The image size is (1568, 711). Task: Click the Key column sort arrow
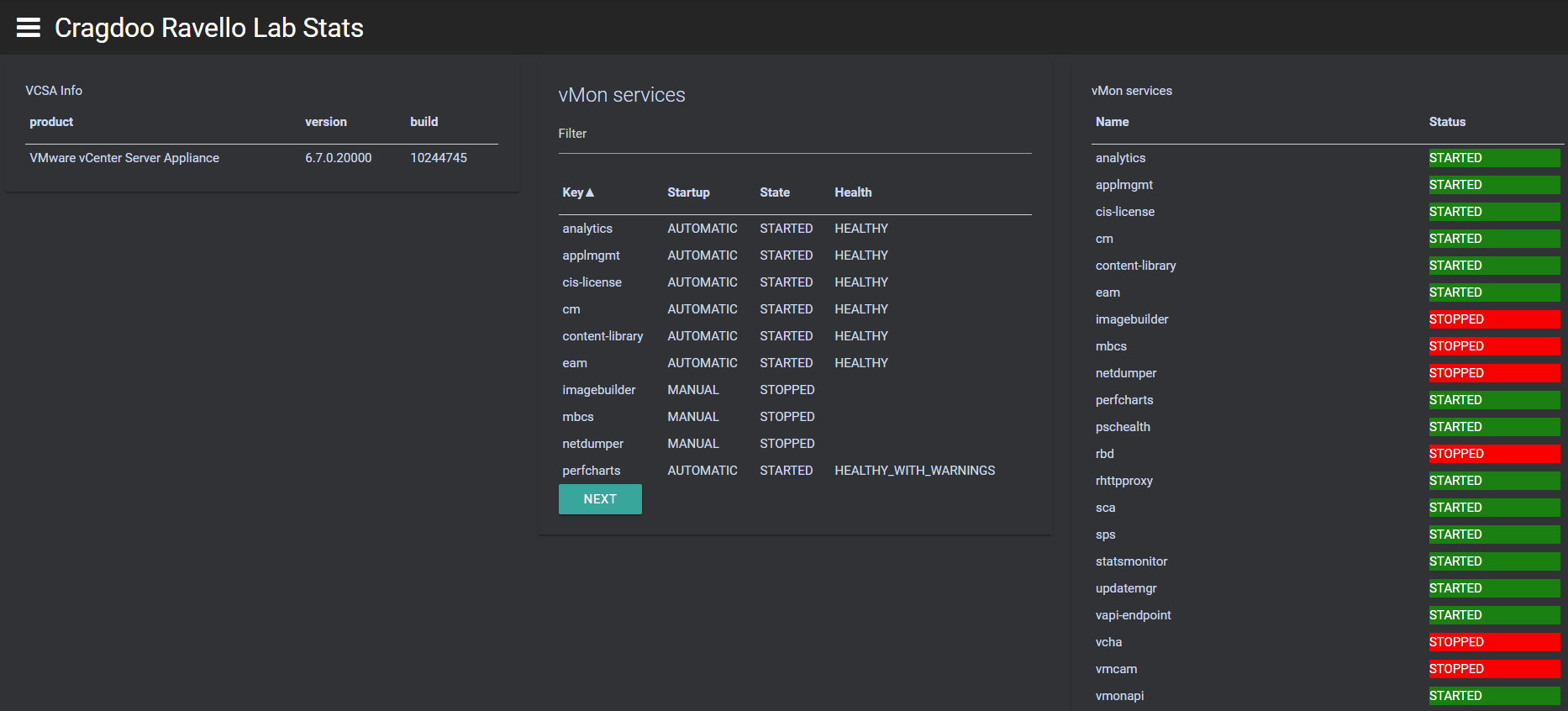click(x=590, y=192)
